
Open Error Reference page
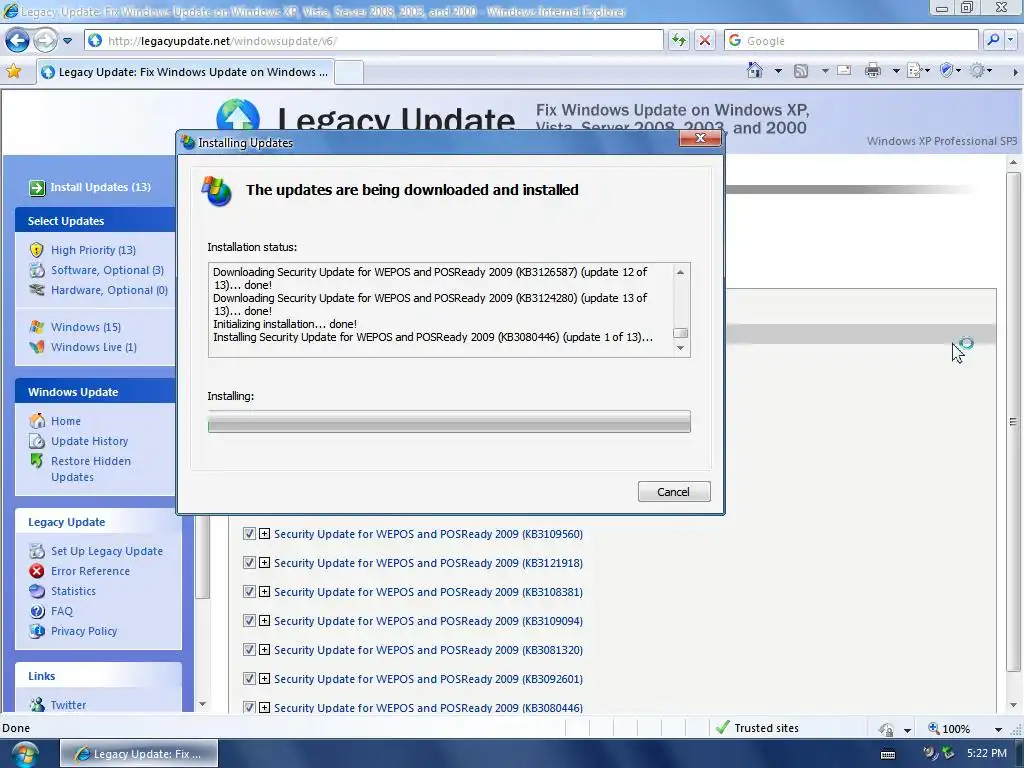point(90,571)
